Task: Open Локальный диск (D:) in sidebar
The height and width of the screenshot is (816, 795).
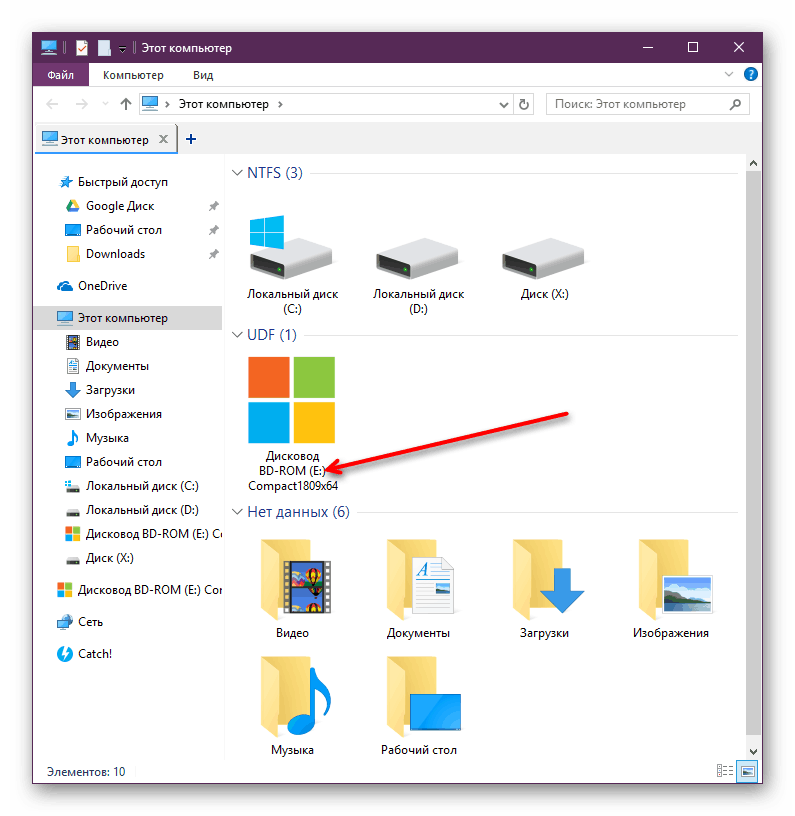Action: 132,509
